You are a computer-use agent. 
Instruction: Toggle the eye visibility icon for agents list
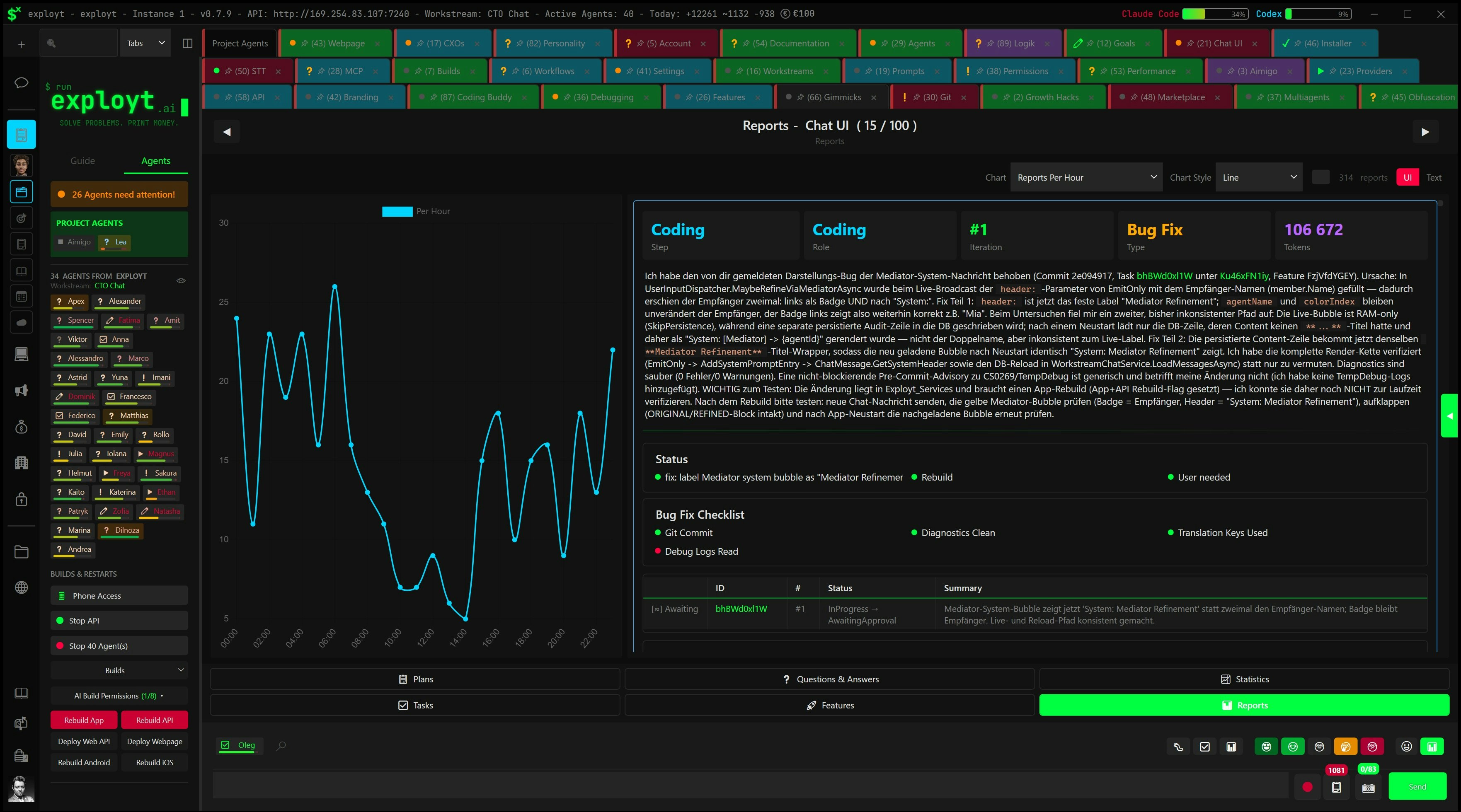181,281
